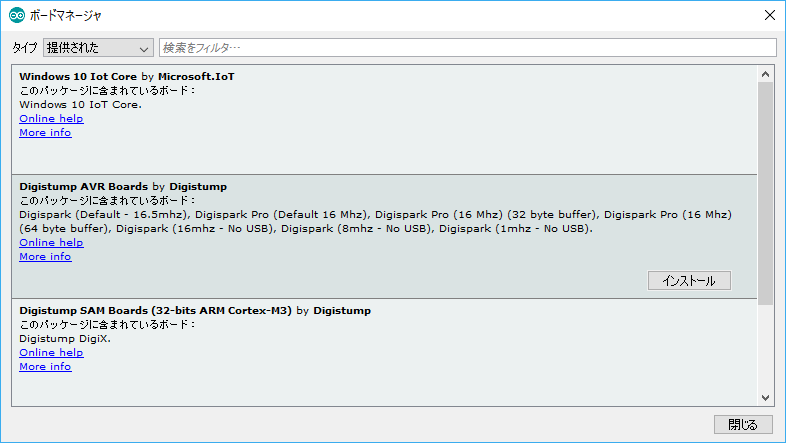Click the Digispark board list description text
Screen dimensions: 786x443
[375, 222]
